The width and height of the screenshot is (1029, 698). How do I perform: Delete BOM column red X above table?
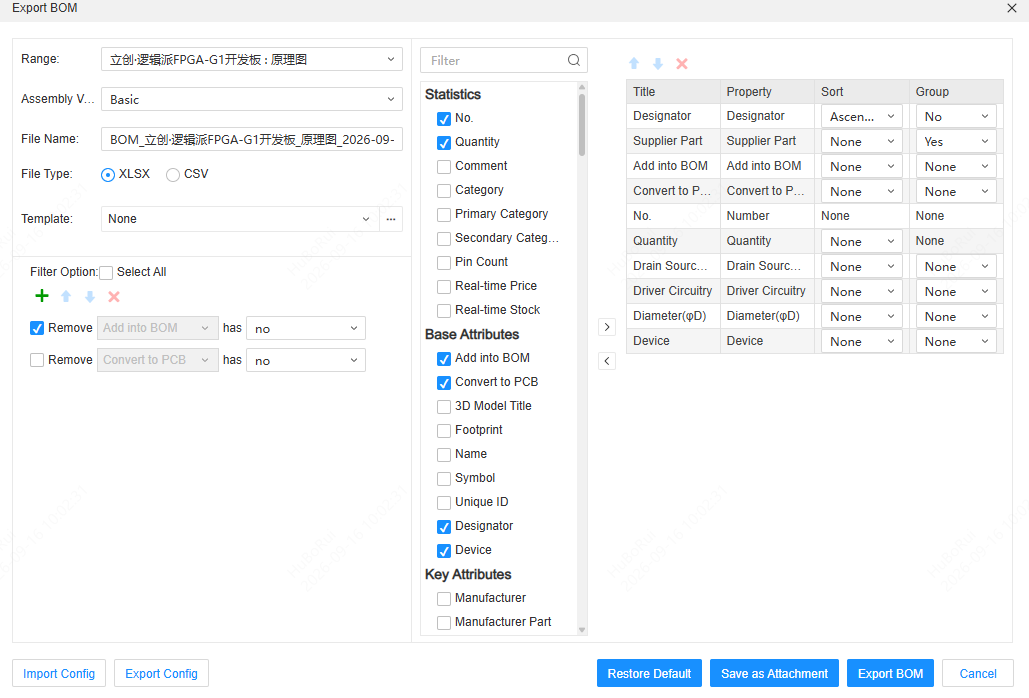point(682,64)
